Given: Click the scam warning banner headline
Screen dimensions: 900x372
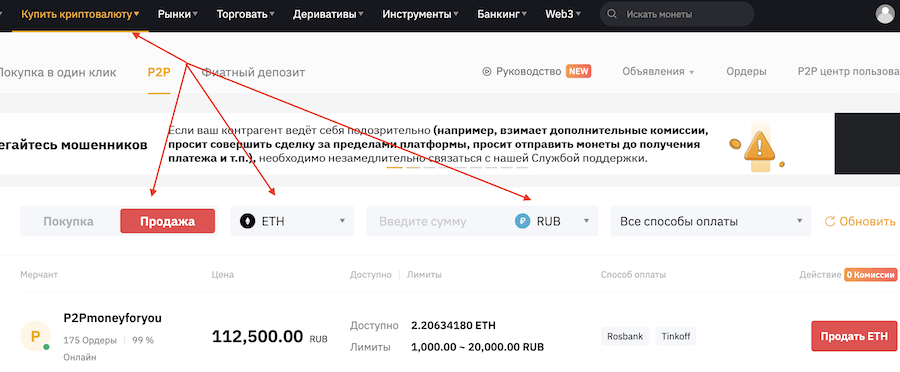Looking at the screenshot, I should point(73,145).
